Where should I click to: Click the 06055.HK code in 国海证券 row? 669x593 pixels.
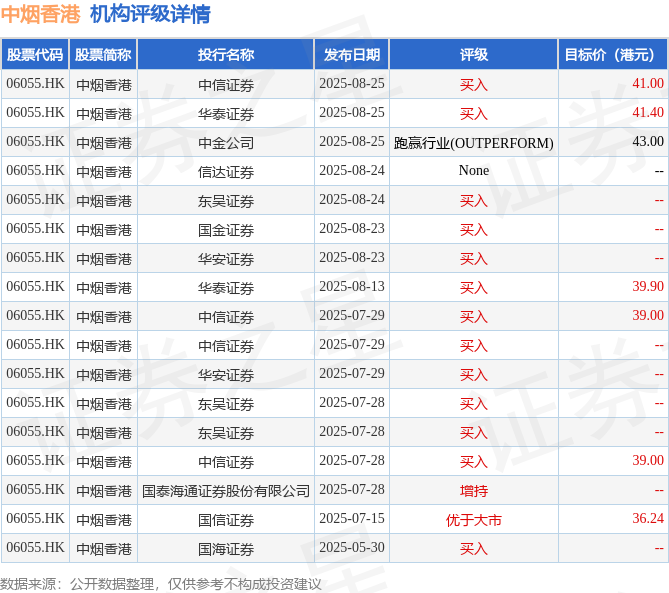click(x=35, y=547)
